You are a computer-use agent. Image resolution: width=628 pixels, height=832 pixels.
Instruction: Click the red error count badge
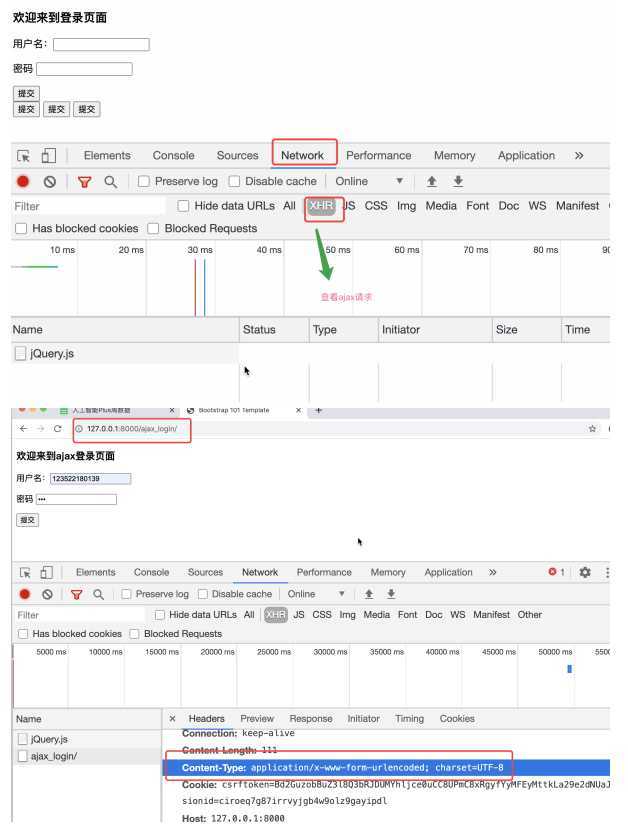click(x=556, y=572)
